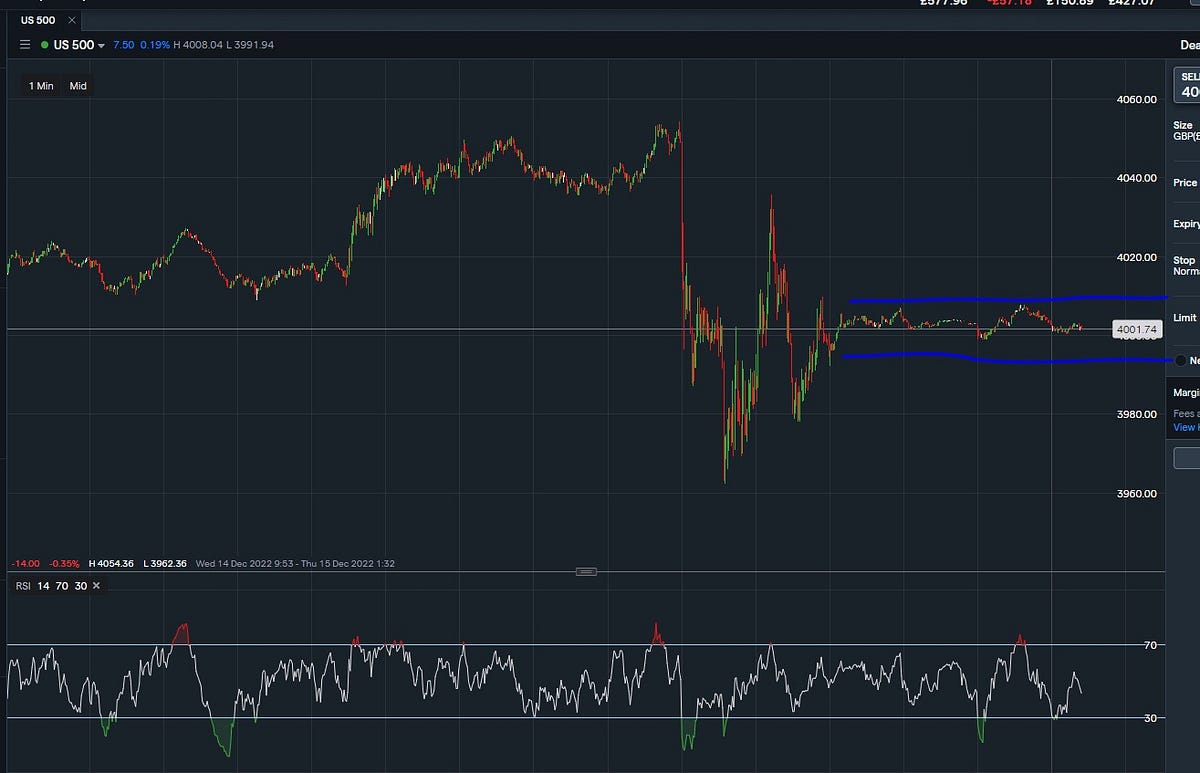Click the RSI overbought level 70 label
This screenshot has height=773, width=1200.
[63, 586]
